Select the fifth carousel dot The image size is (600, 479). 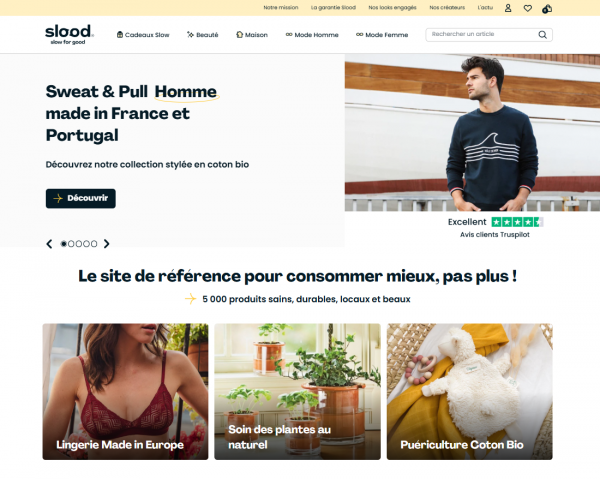coord(94,244)
